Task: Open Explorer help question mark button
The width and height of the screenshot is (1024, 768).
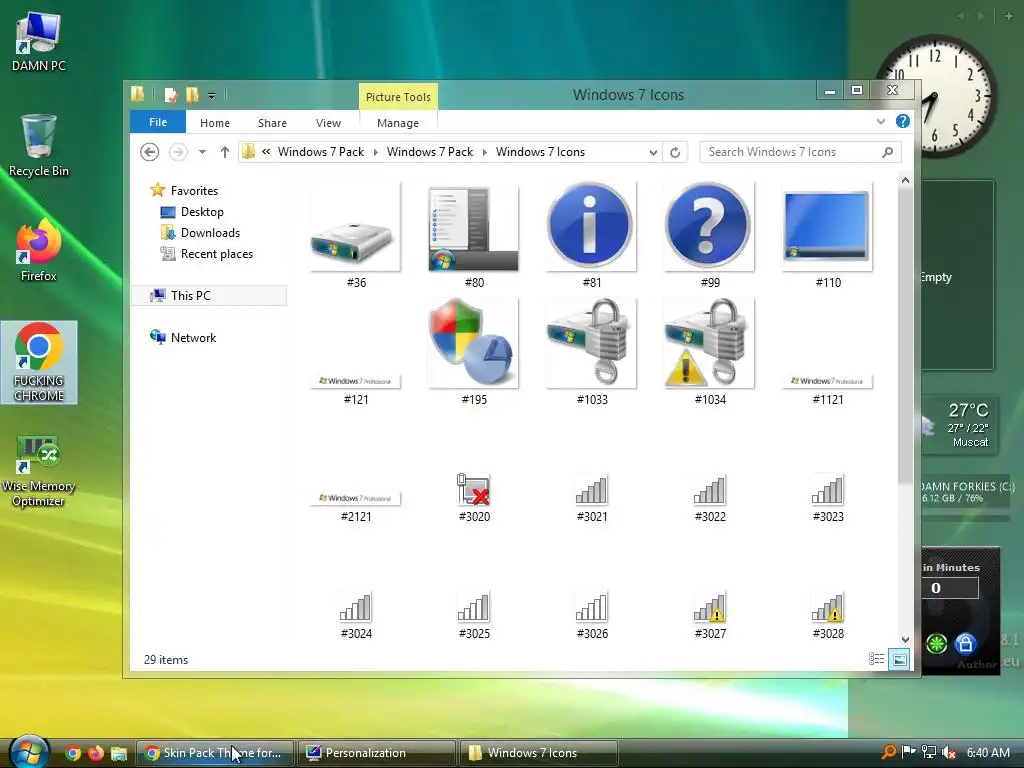Action: pyautogui.click(x=903, y=121)
